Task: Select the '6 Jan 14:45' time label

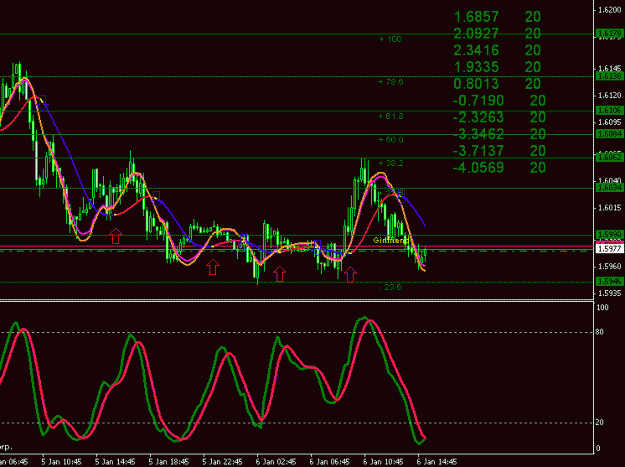Action: point(437,462)
